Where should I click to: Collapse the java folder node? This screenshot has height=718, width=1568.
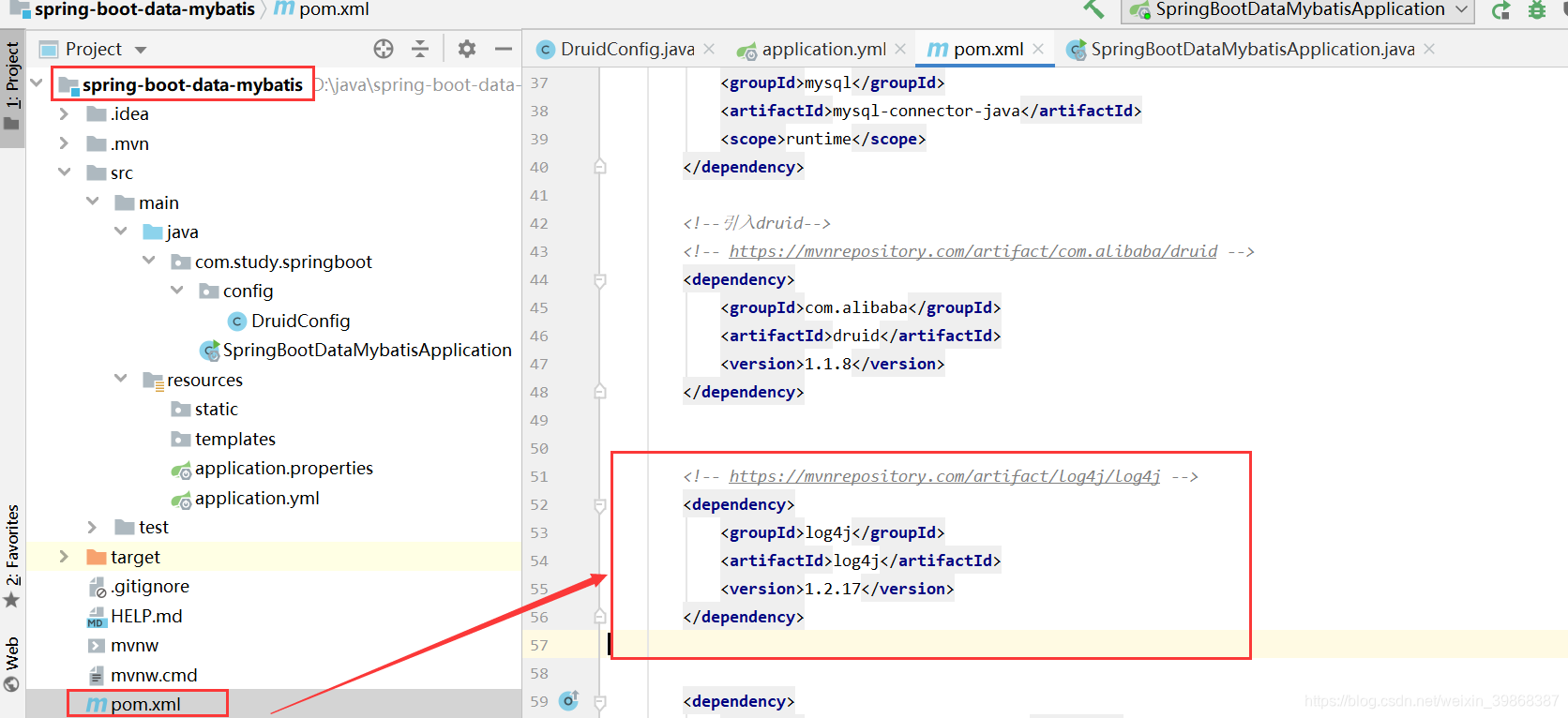(x=120, y=231)
